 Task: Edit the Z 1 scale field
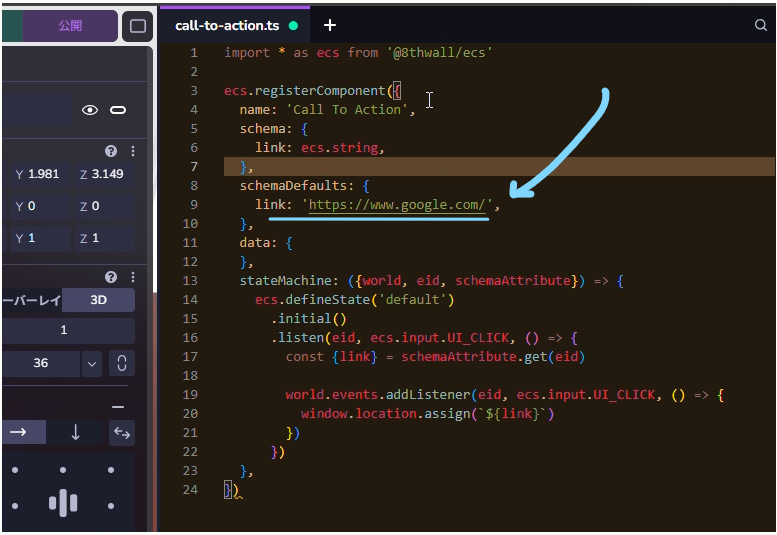104,238
